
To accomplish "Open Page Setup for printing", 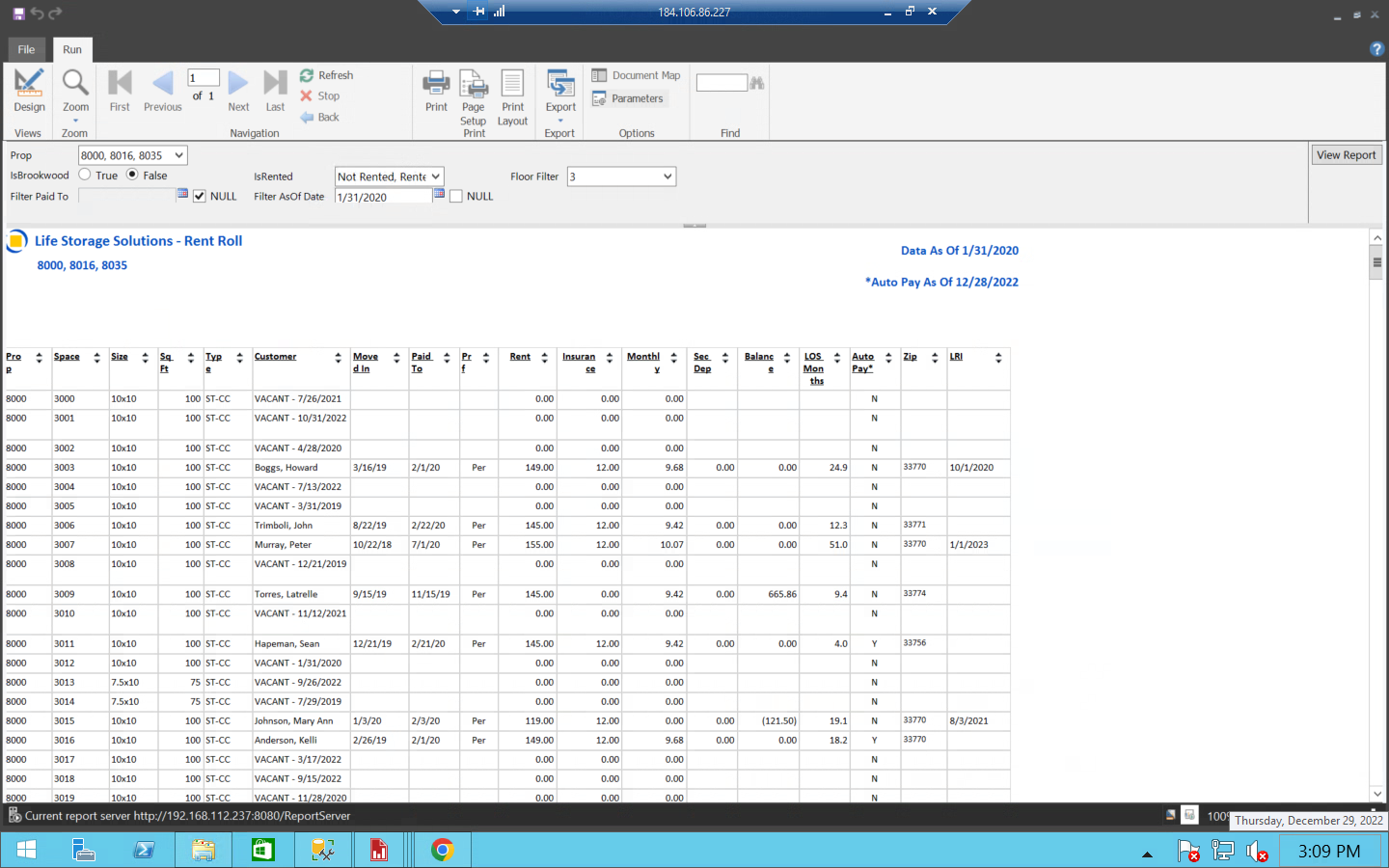I will click(x=473, y=92).
